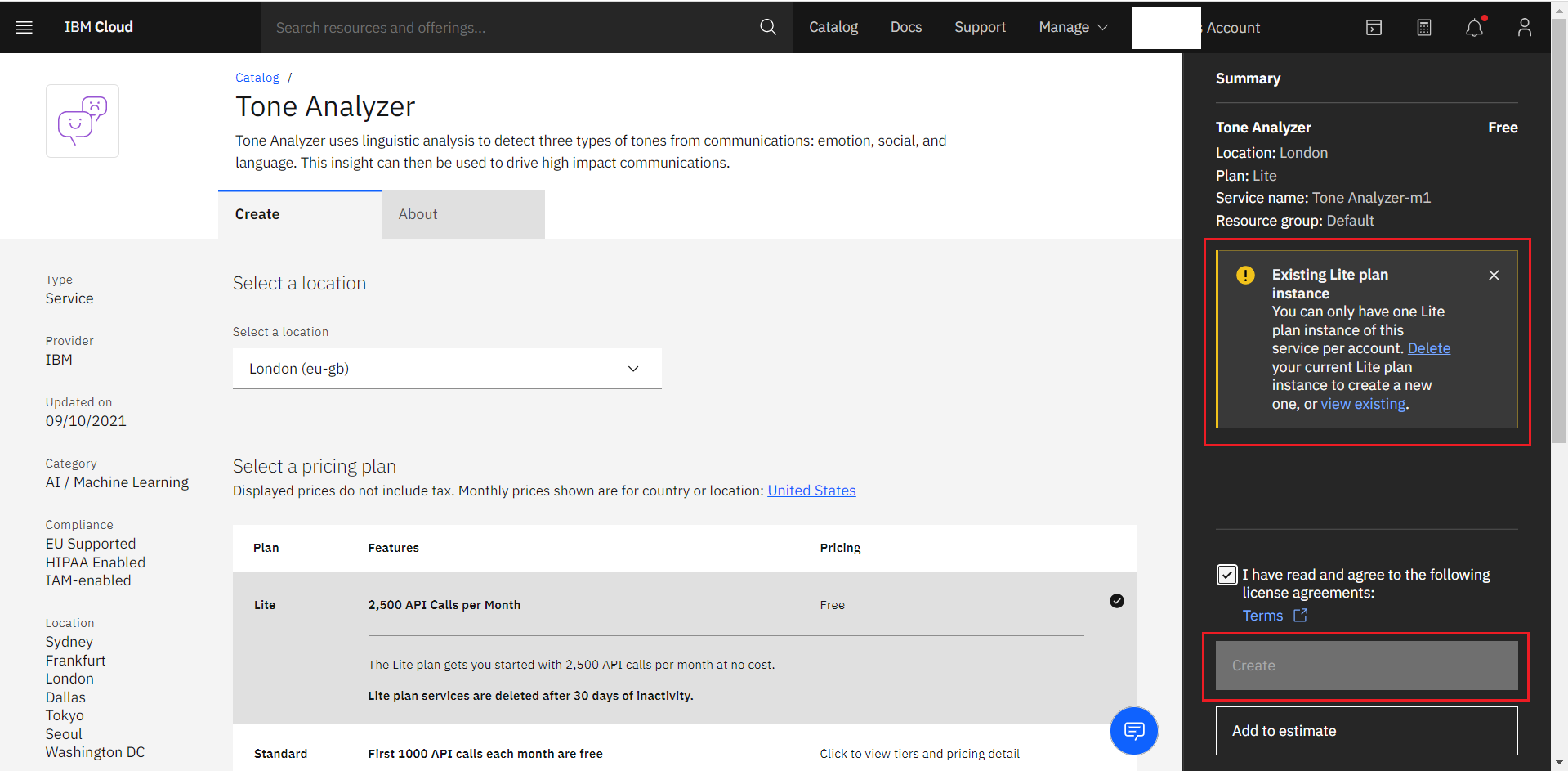Click the 'Dallas' location entry
1568x771 pixels.
[65, 697]
